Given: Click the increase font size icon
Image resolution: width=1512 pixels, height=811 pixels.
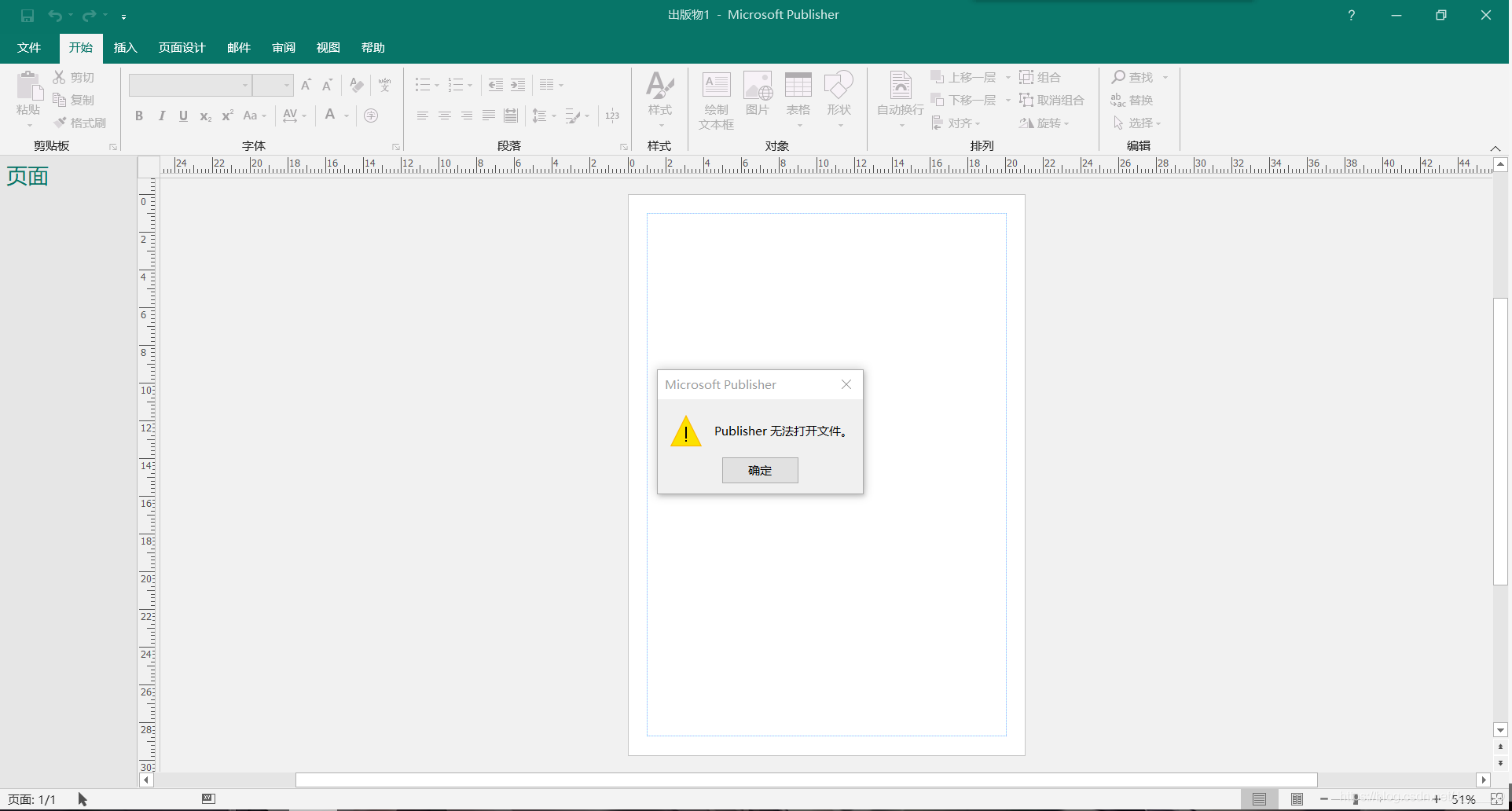Looking at the screenshot, I should coord(306,85).
